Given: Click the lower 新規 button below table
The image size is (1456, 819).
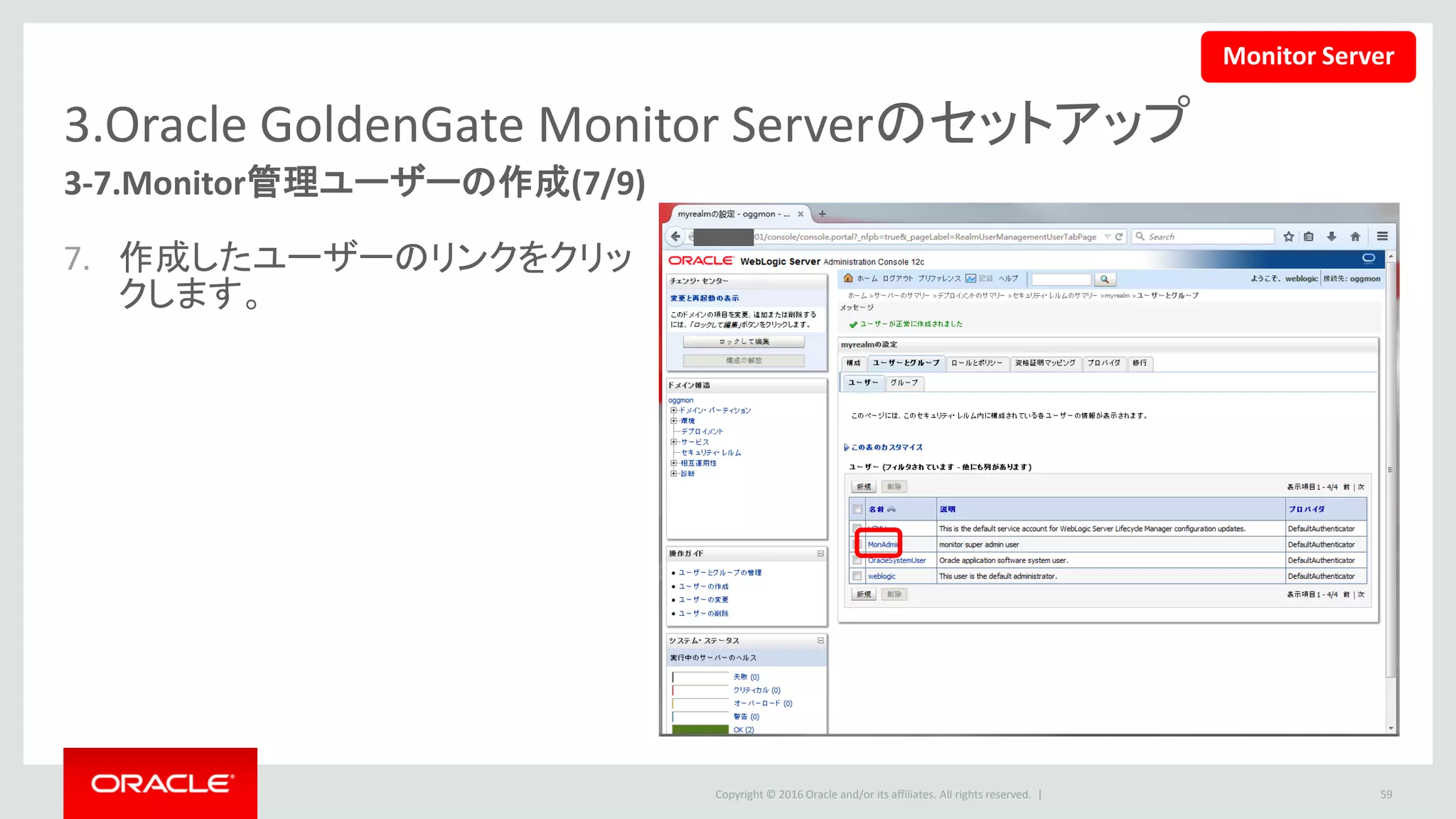Looking at the screenshot, I should coord(864,594).
